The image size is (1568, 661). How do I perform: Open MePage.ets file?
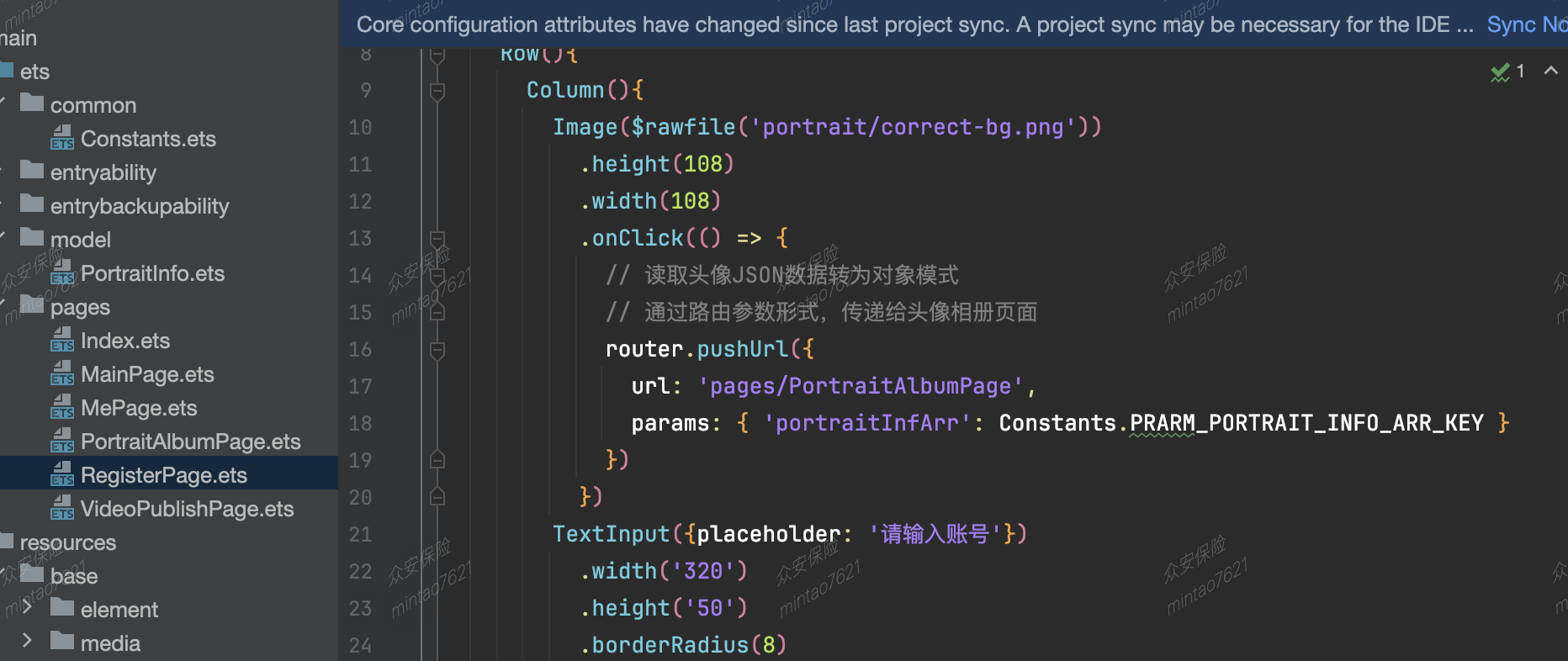coord(139,408)
